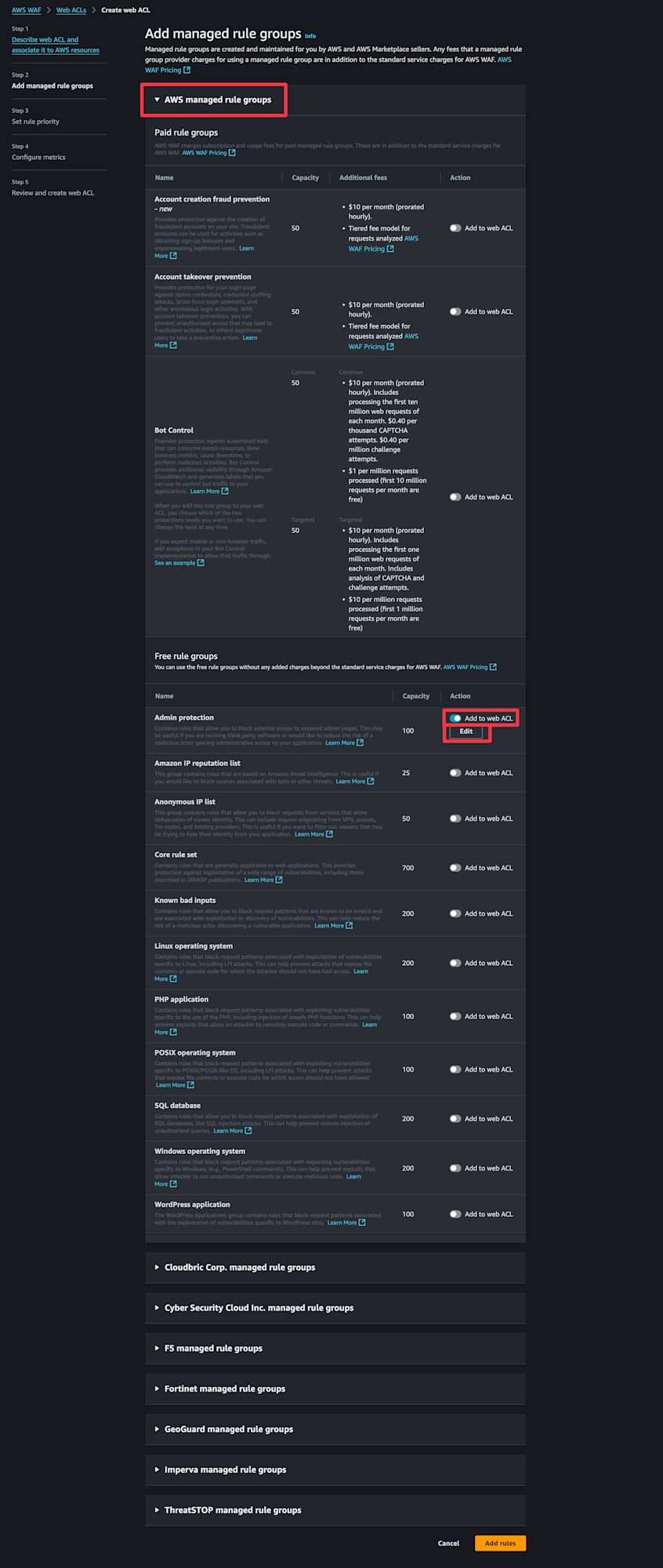Enable Windows operating system toggle
This screenshot has width=663, height=1568.
455,1168
